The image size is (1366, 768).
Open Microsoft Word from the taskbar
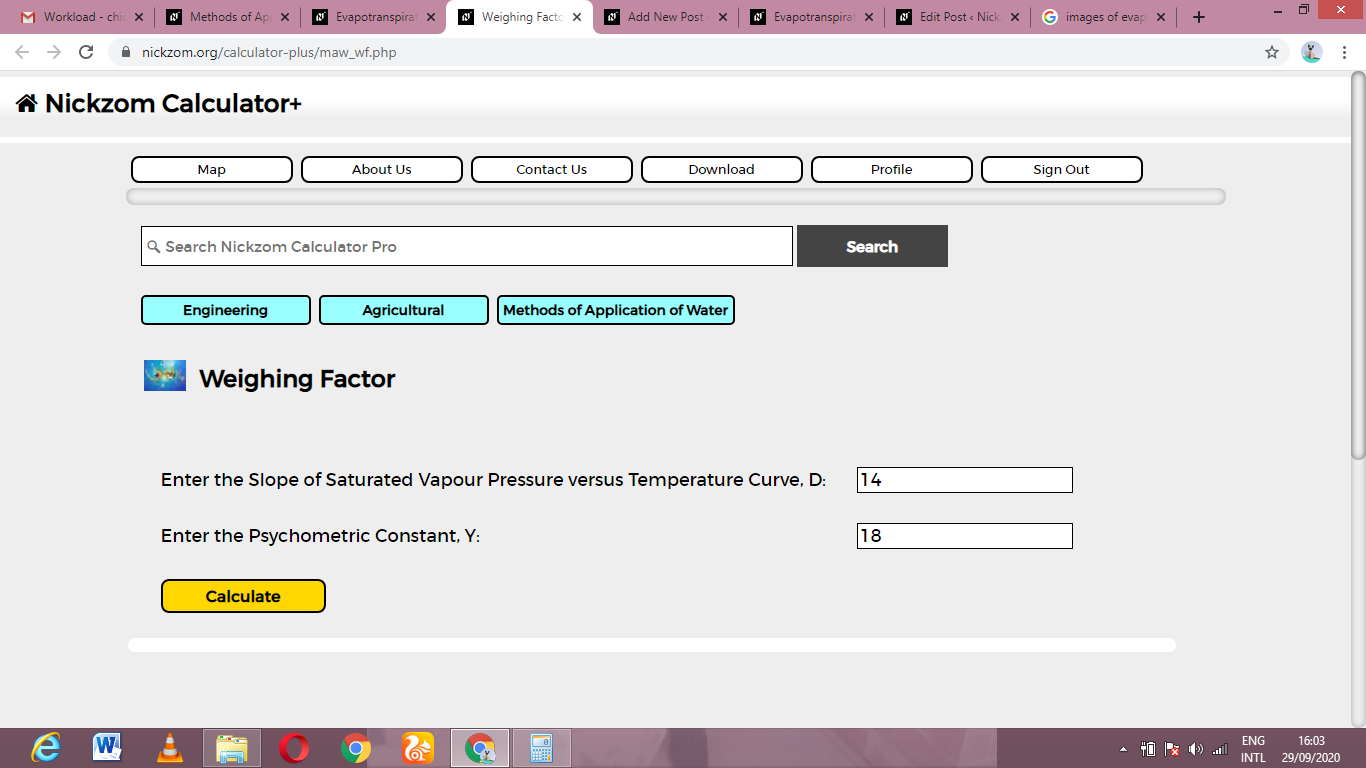107,748
